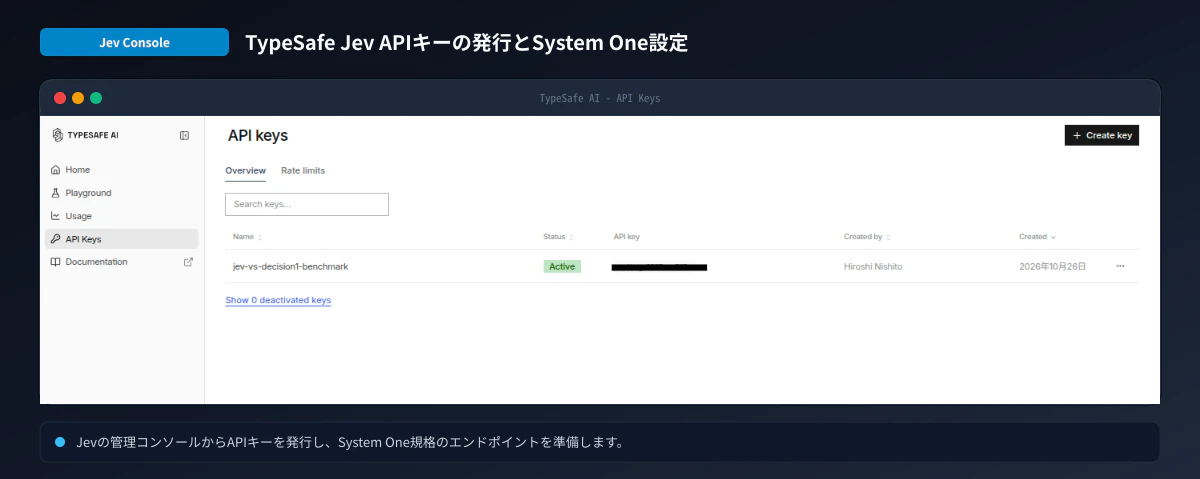The height and width of the screenshot is (479, 1200).
Task: Focus the Search keys input field
Action: tap(307, 204)
